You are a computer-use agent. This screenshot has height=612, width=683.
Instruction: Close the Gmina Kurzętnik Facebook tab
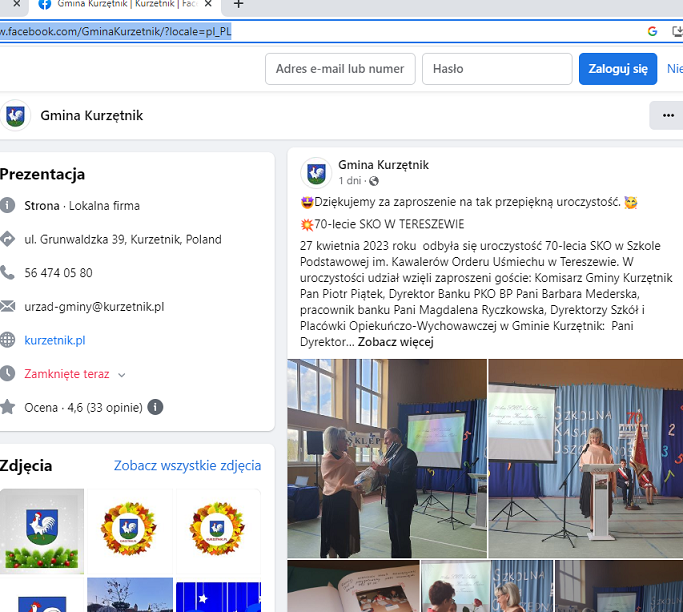pos(208,4)
